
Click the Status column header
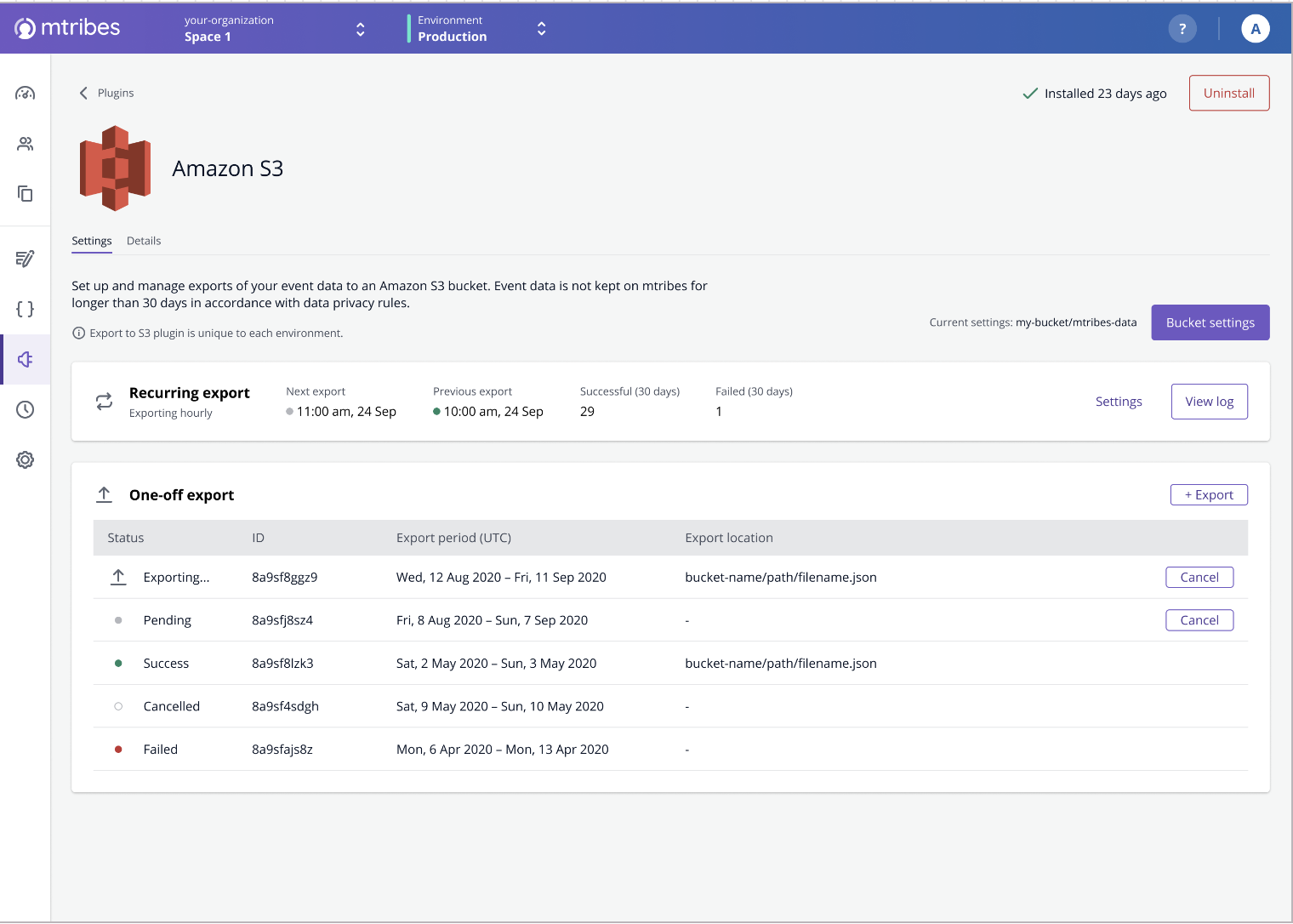coord(126,538)
